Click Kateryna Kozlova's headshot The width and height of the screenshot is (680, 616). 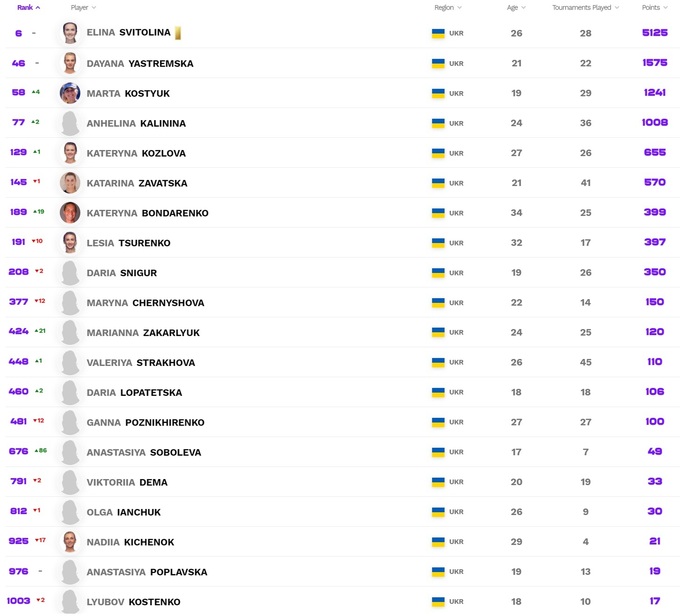(x=70, y=153)
